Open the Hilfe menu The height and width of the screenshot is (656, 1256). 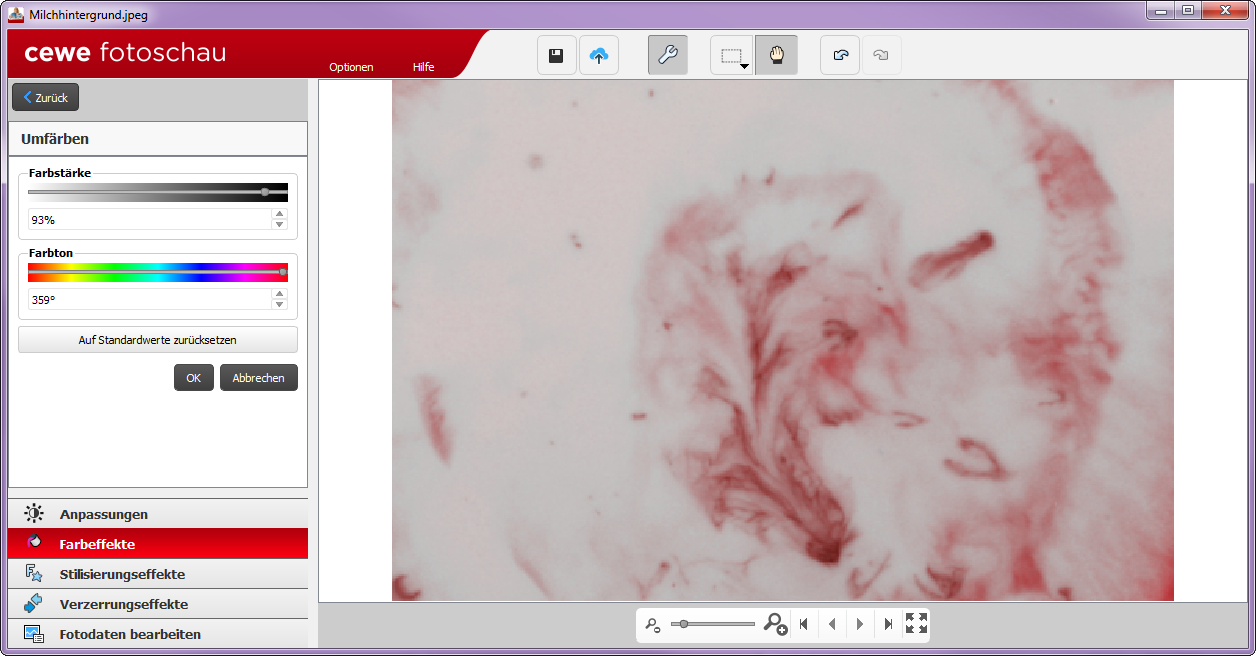423,67
